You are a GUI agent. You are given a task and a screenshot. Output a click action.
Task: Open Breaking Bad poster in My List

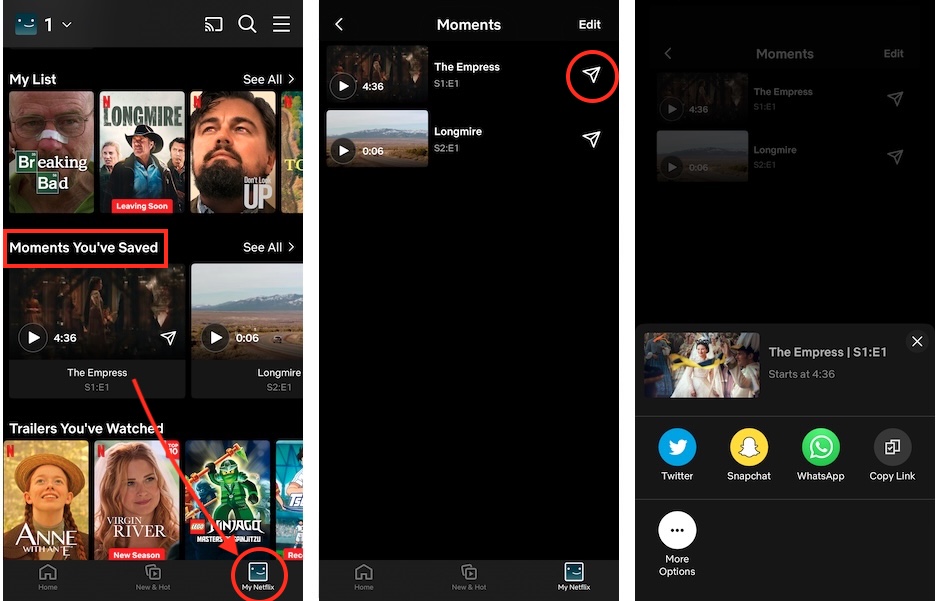click(51, 152)
